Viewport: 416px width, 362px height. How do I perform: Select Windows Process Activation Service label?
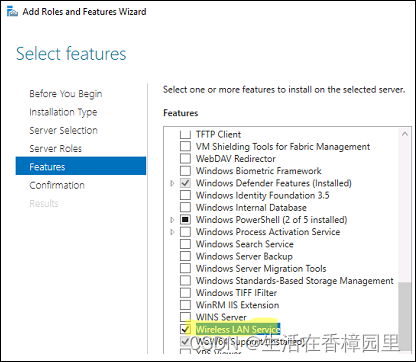point(268,232)
